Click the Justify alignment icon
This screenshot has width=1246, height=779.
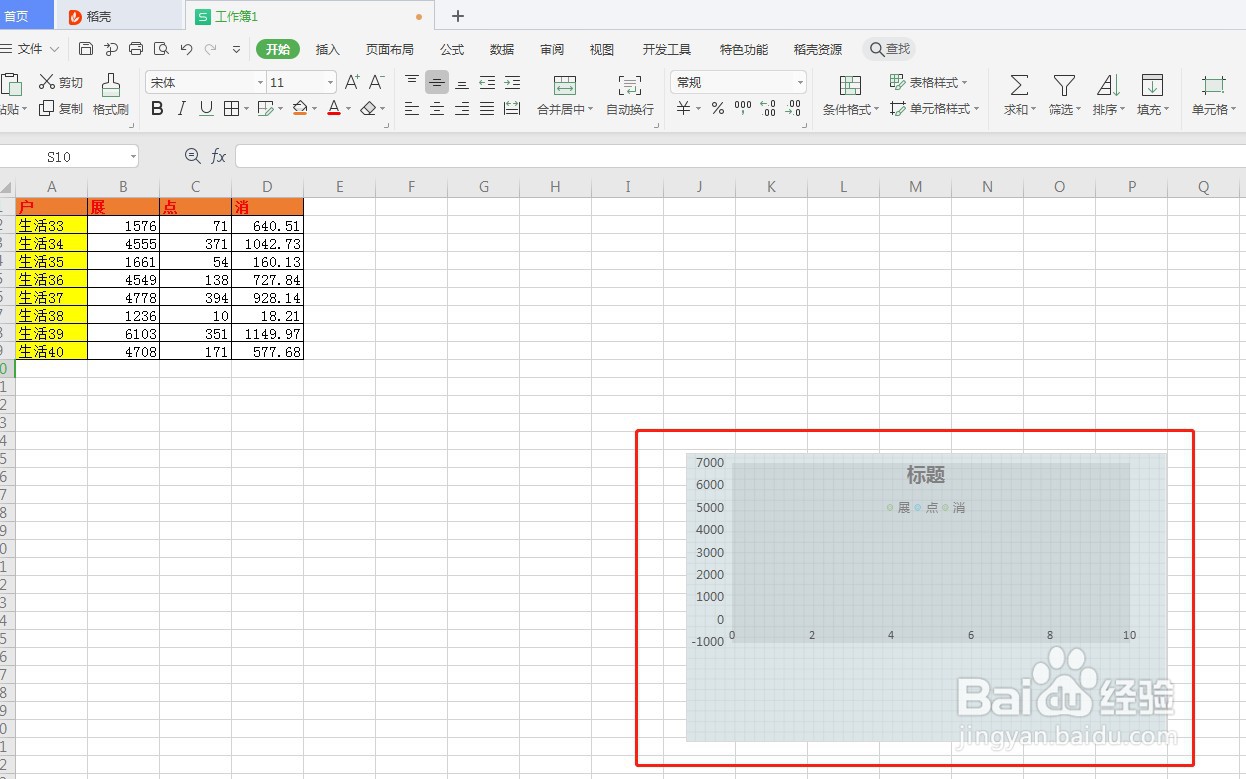487,108
